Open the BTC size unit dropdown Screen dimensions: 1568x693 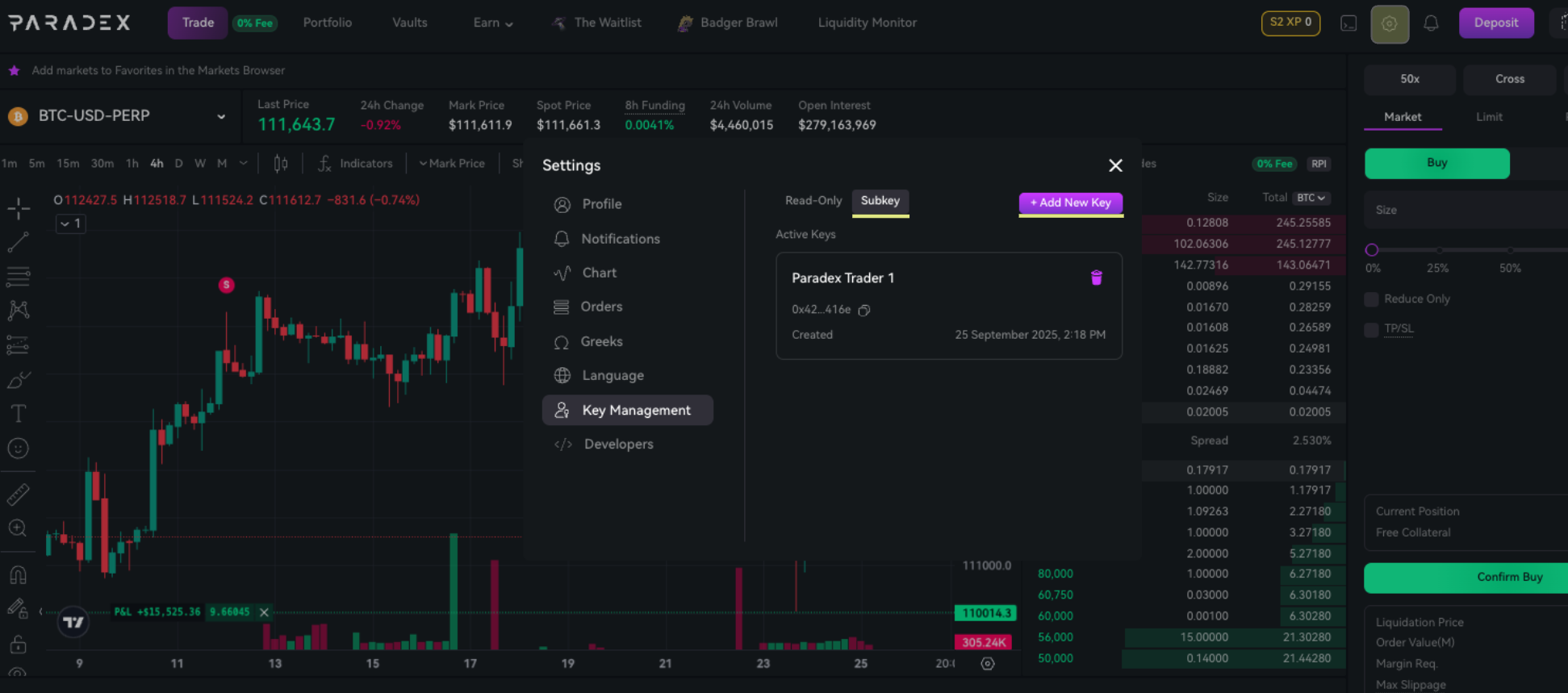coord(1311,198)
